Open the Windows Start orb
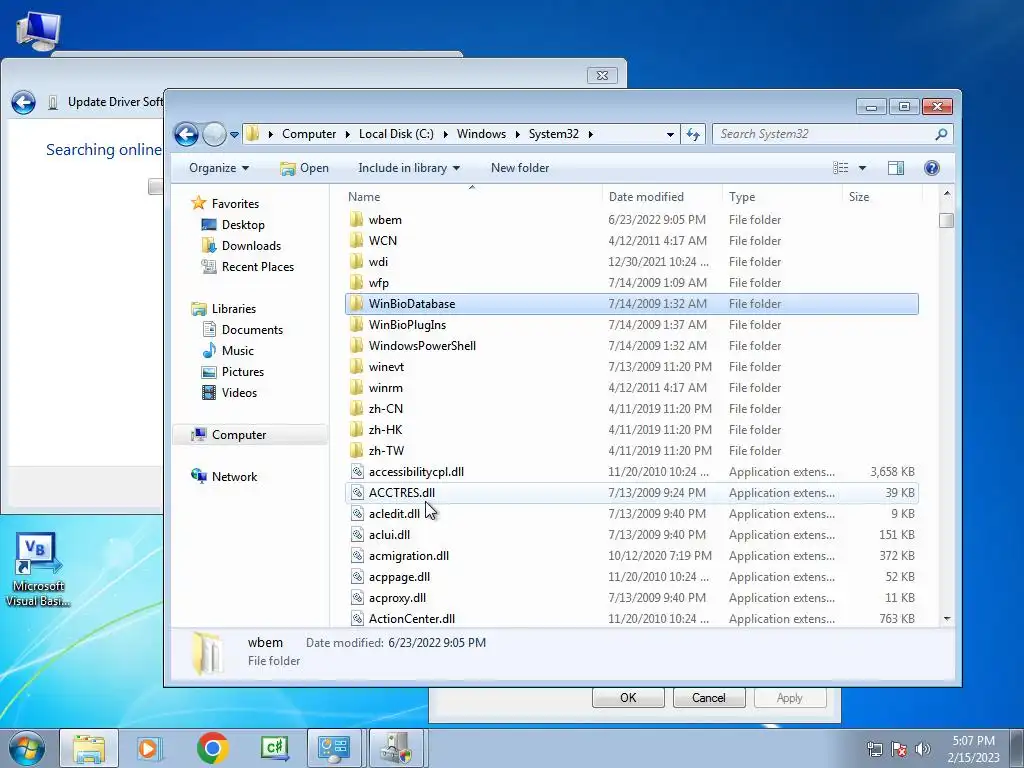The width and height of the screenshot is (1024, 768). pos(26,748)
